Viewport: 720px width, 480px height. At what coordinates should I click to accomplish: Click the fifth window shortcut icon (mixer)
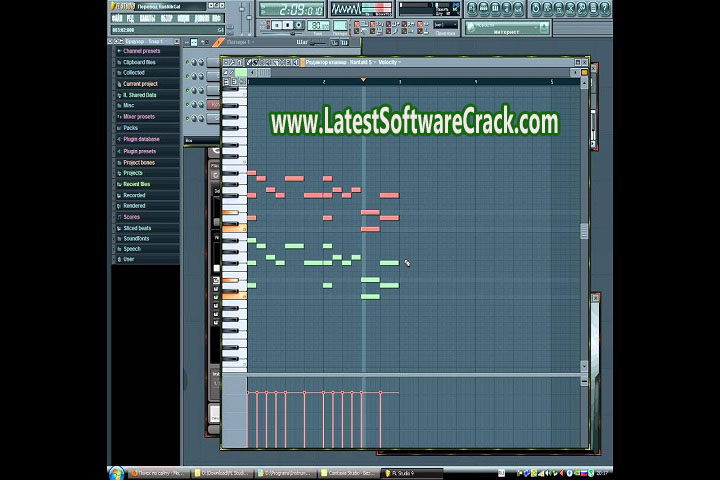518,8
